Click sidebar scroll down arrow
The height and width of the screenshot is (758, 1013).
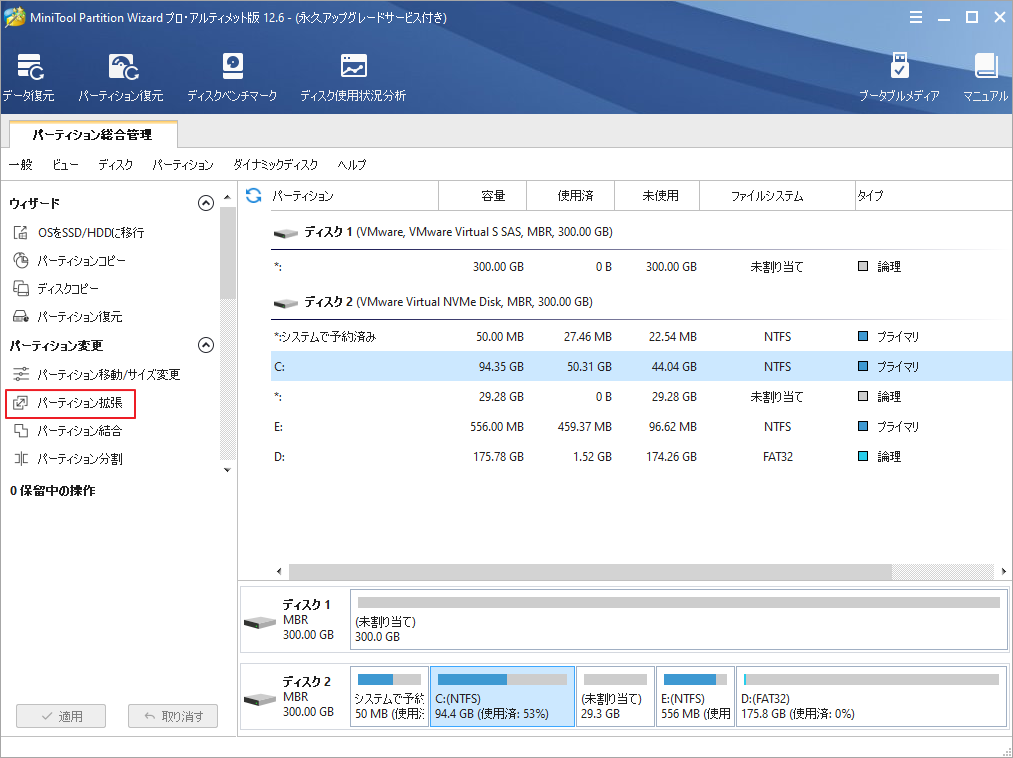[227, 469]
